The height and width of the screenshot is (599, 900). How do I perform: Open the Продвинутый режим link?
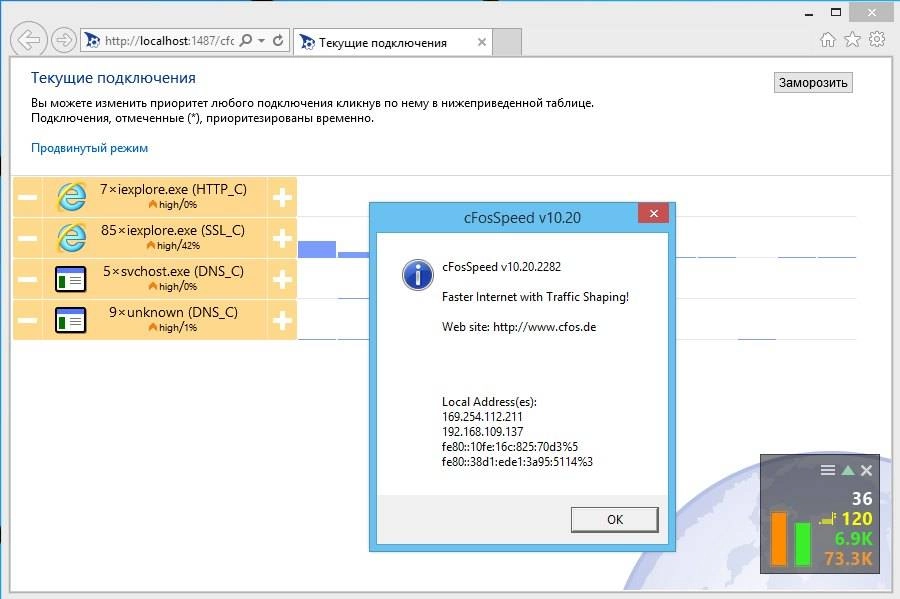point(90,148)
